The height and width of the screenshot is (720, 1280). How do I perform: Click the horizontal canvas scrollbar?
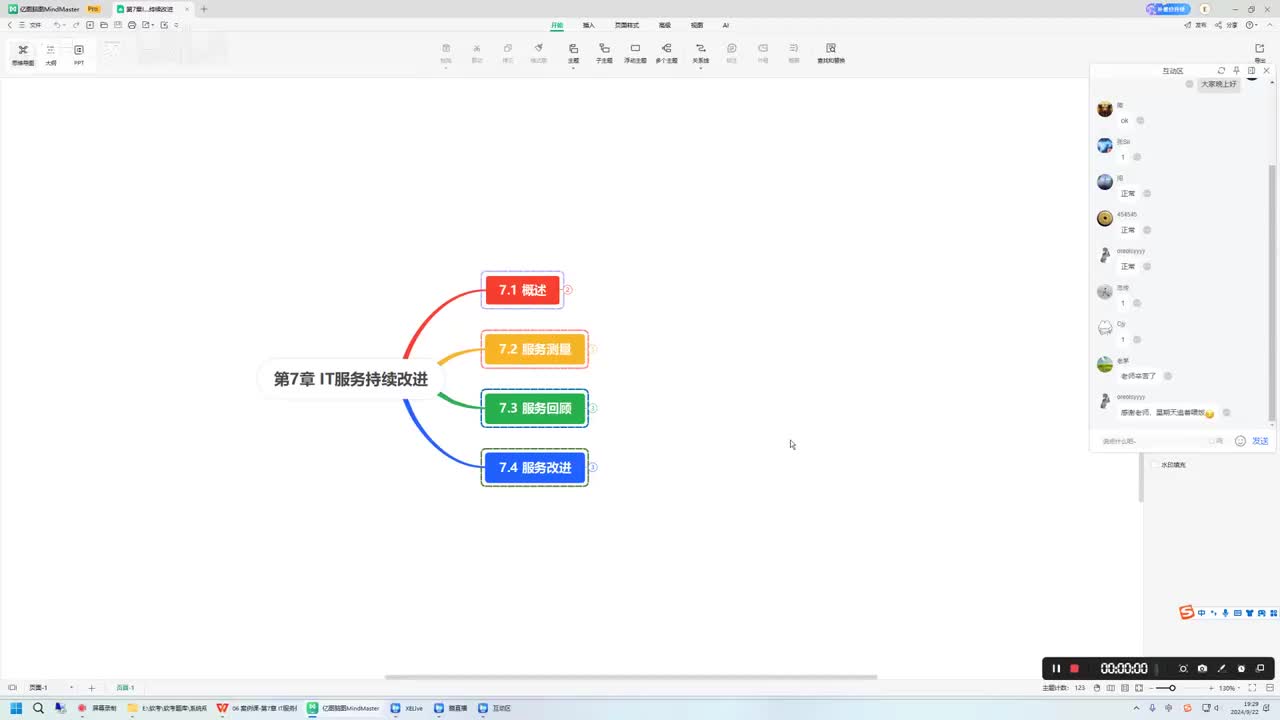point(630,677)
